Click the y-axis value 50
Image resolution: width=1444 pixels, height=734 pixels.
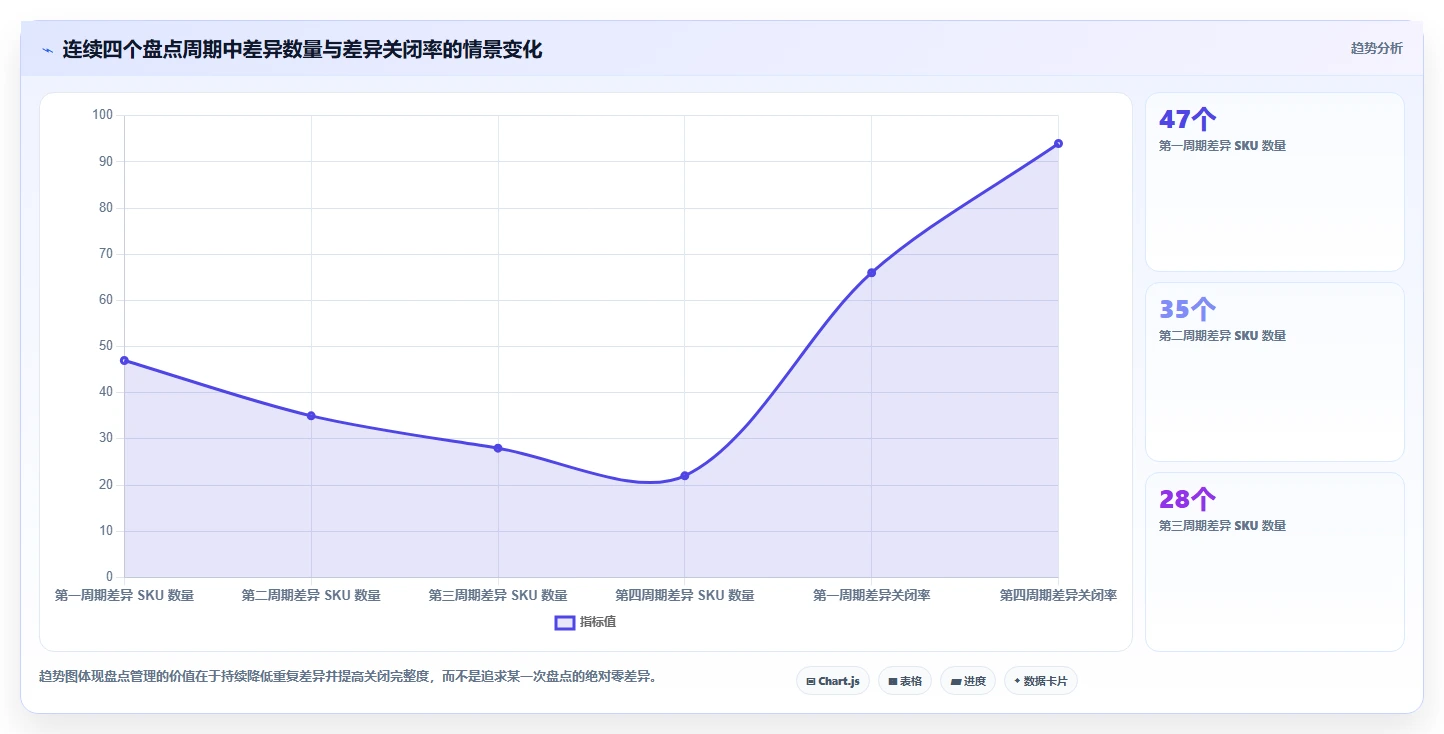coord(106,346)
